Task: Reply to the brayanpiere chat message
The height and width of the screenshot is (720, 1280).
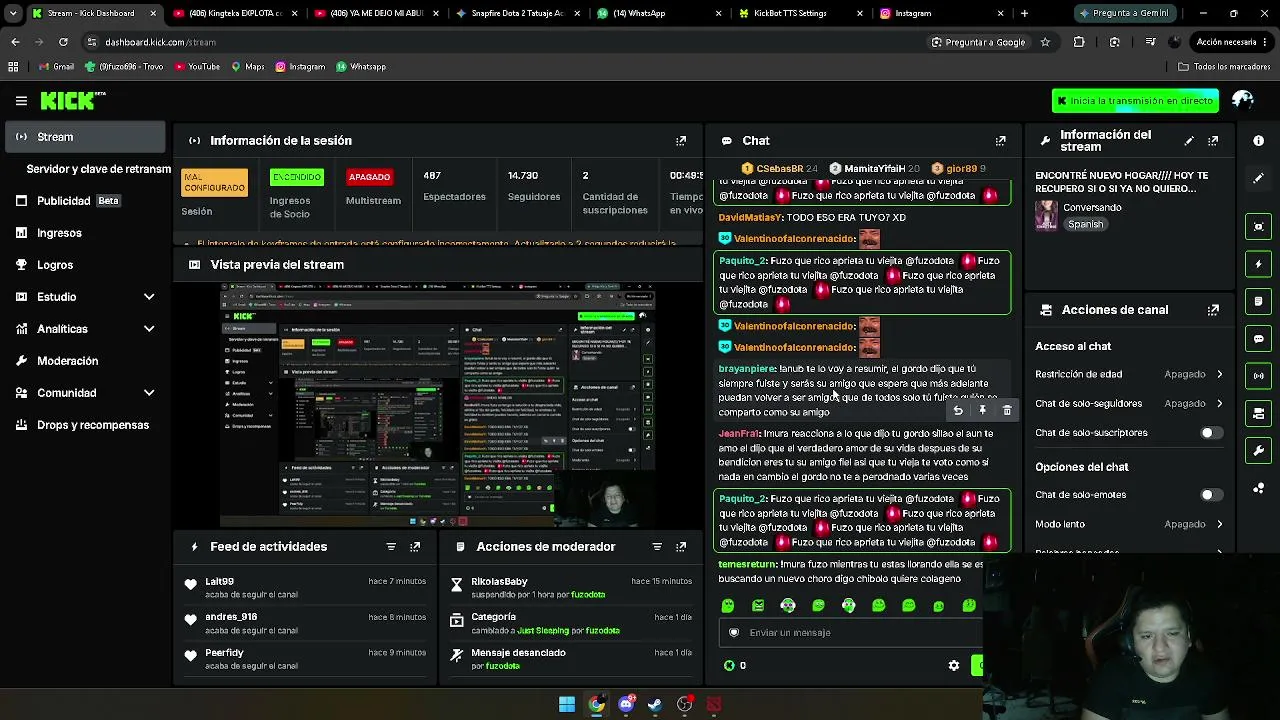Action: (958, 410)
